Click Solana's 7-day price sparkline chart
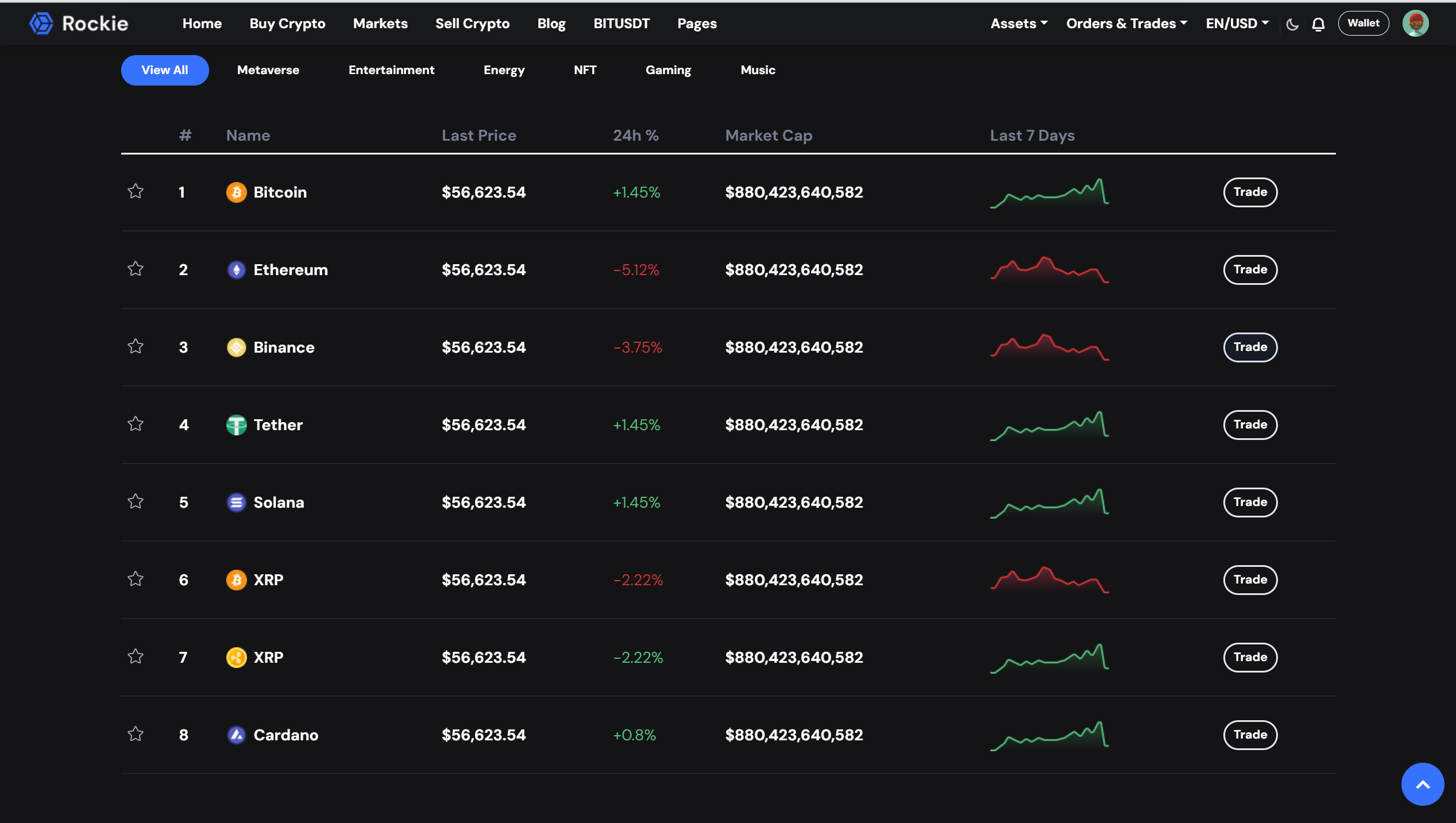 [x=1049, y=502]
